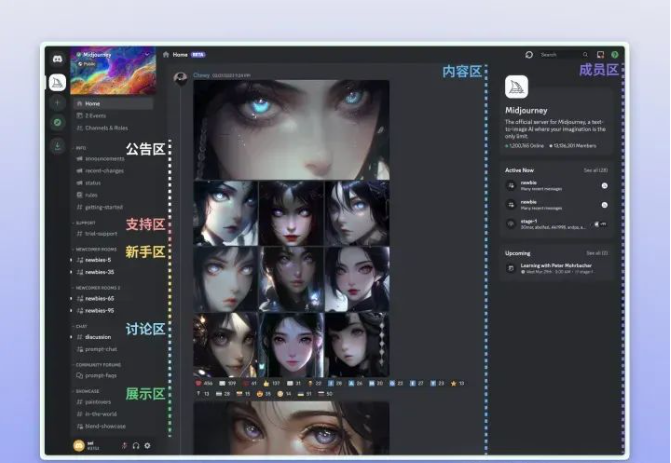671x463 pixels.
Task: Open the Inbox icon in top bar
Action: [x=600, y=54]
